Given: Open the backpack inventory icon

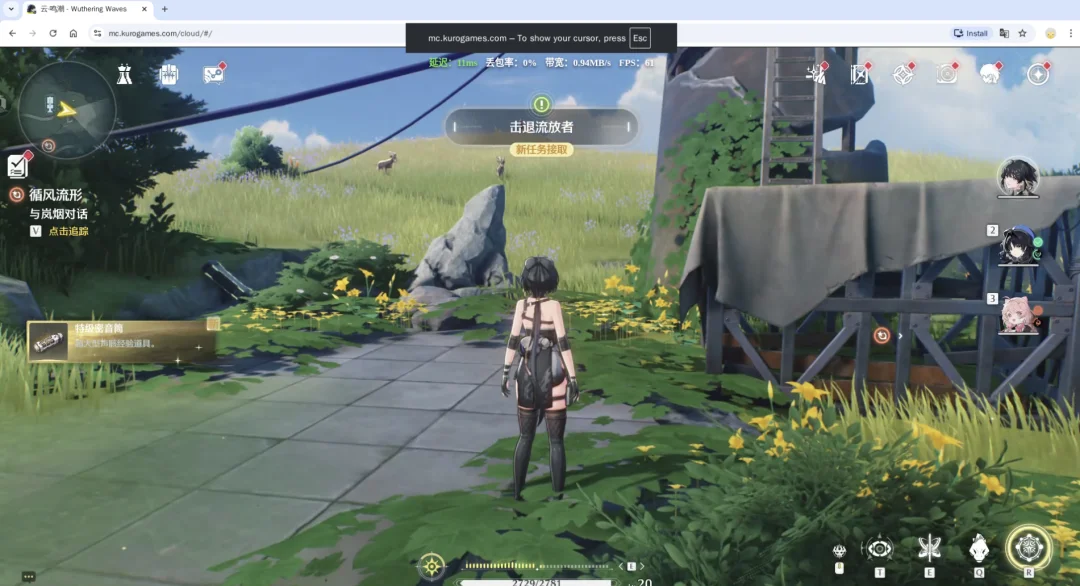Looking at the screenshot, I should pyautogui.click(x=169, y=74).
